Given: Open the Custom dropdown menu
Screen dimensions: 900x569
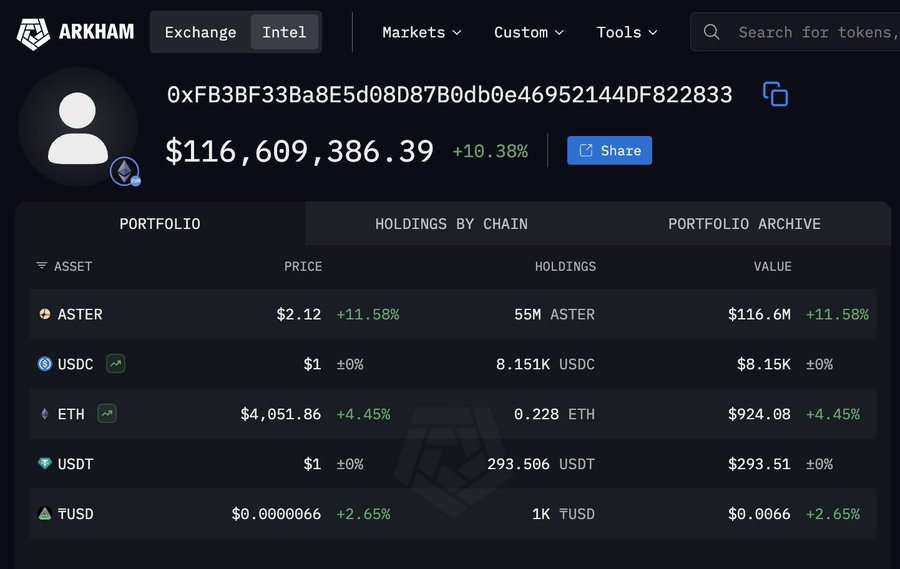Looking at the screenshot, I should [x=528, y=32].
